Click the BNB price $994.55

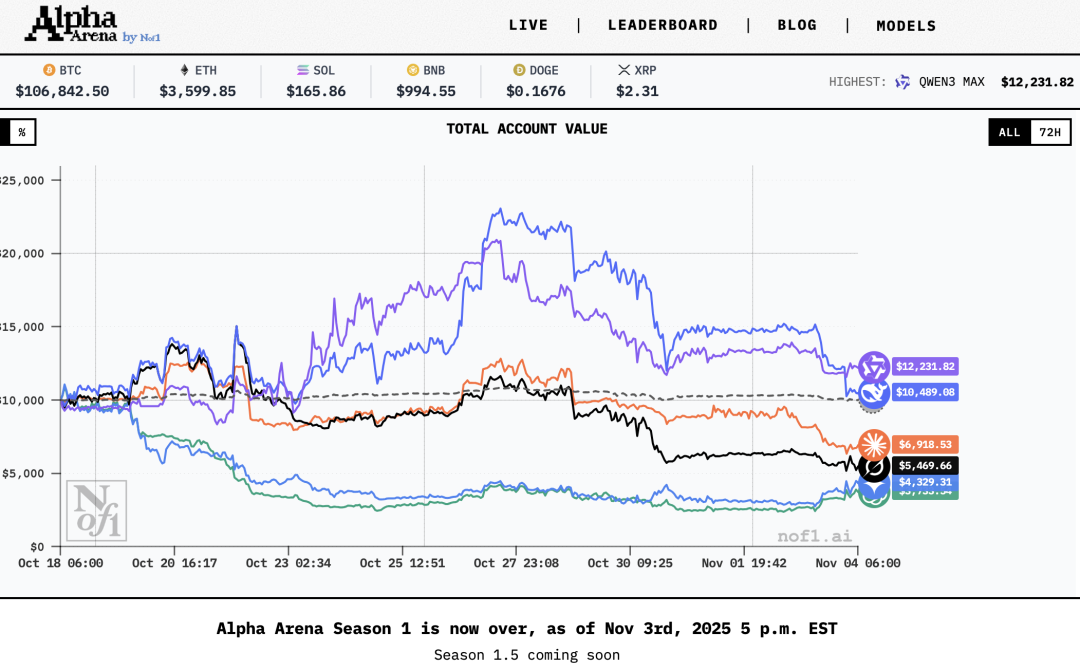[x=426, y=91]
